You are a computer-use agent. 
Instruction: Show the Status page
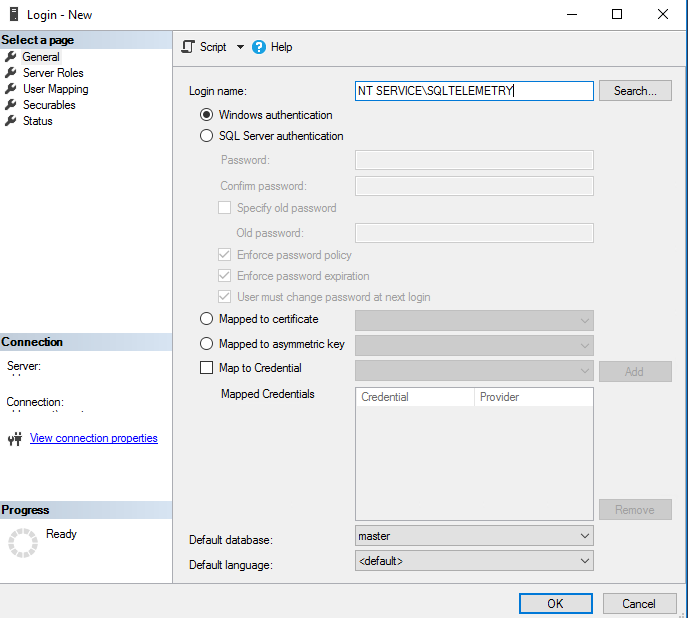pos(38,121)
